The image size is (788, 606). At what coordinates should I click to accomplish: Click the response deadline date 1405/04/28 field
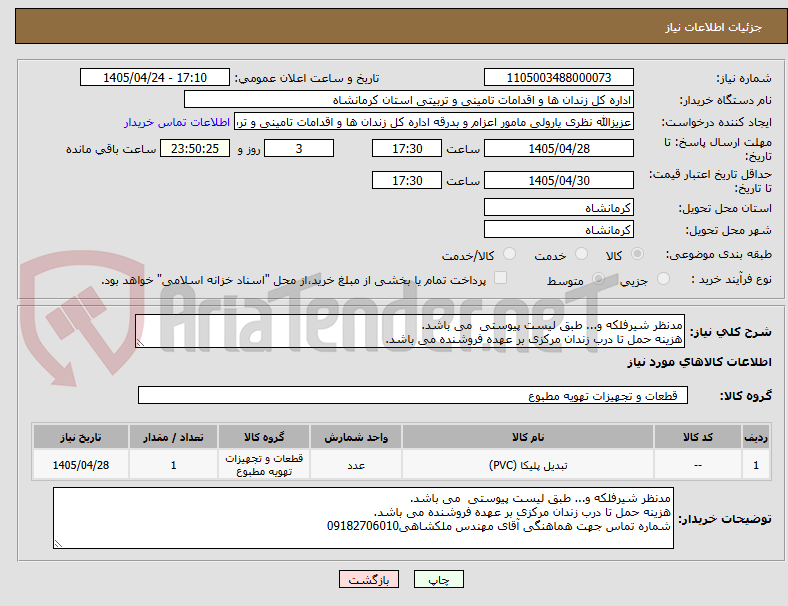[x=559, y=149]
